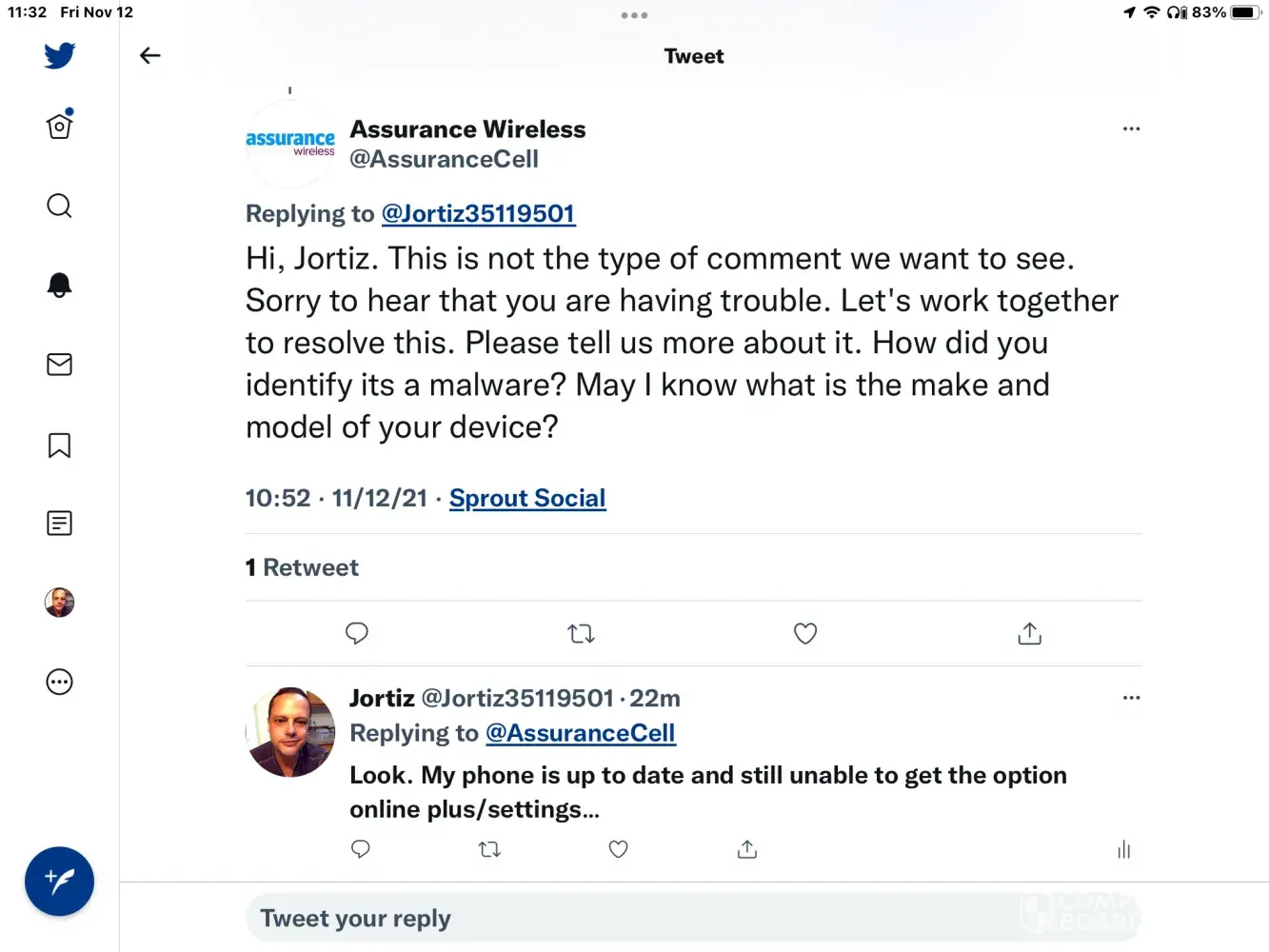1269x952 pixels.
Task: Open the More circle menu in sidebar
Action: [x=59, y=682]
